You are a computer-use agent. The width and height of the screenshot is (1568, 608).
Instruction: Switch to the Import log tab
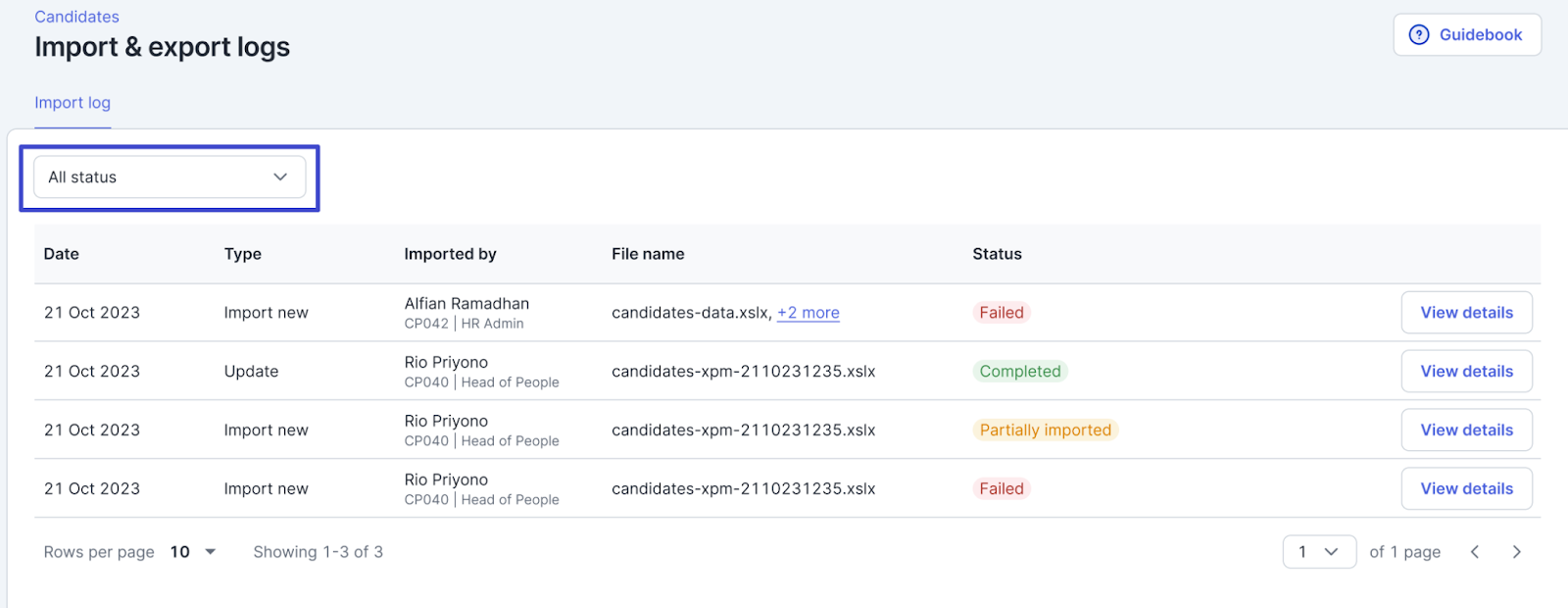click(x=73, y=103)
